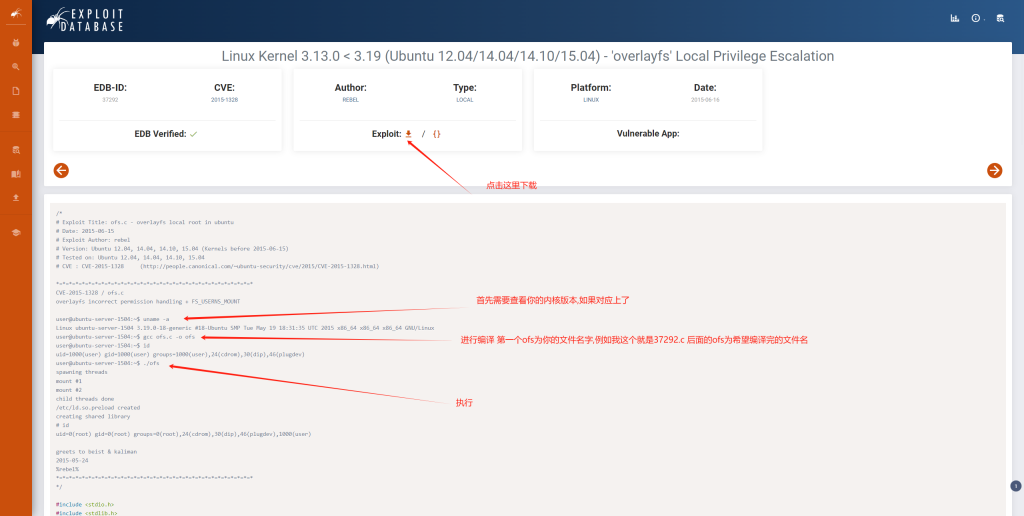
Task: Open training graduation cap icon in sidebar
Action: tap(16, 232)
